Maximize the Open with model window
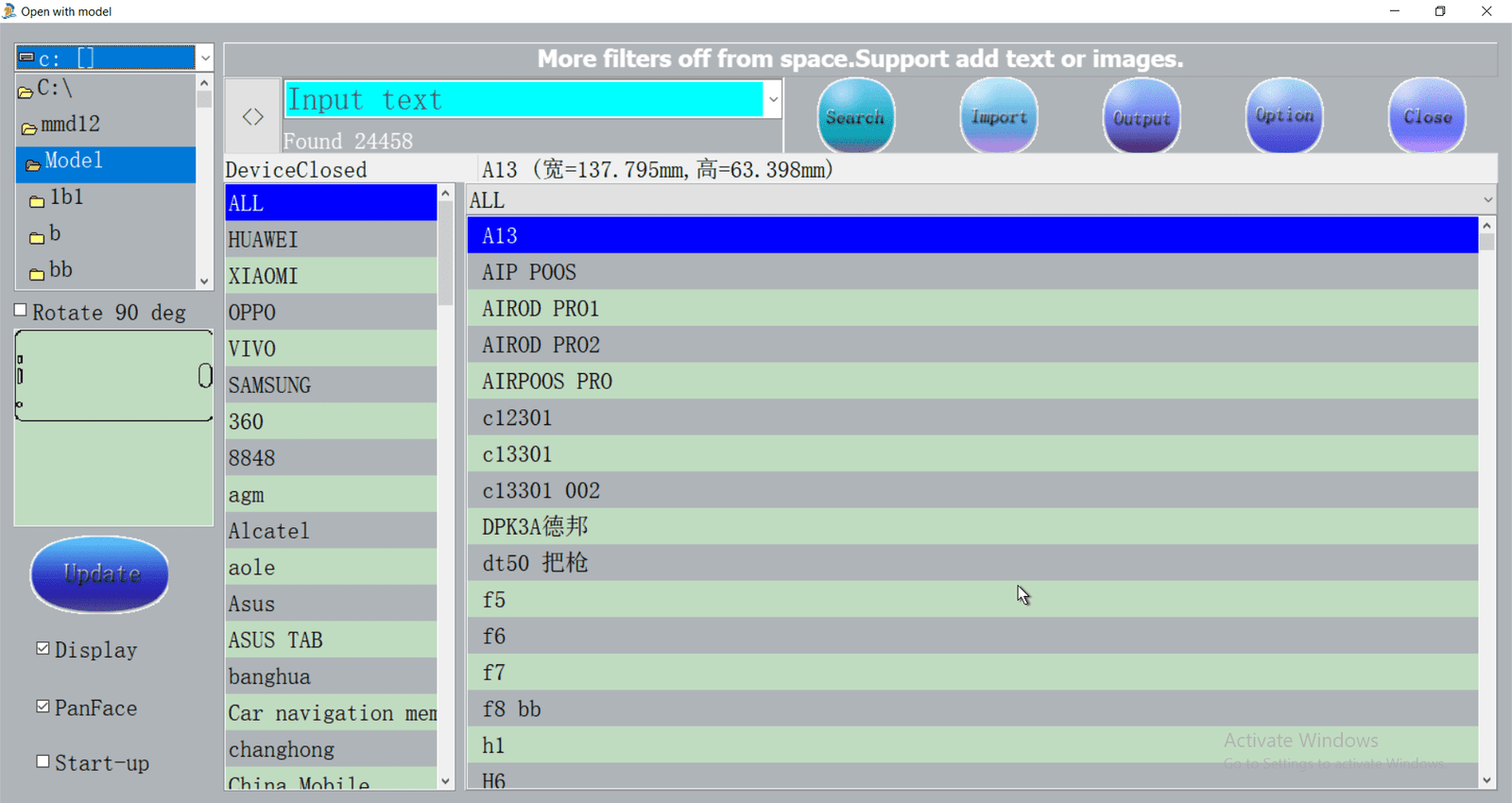 1440,11
